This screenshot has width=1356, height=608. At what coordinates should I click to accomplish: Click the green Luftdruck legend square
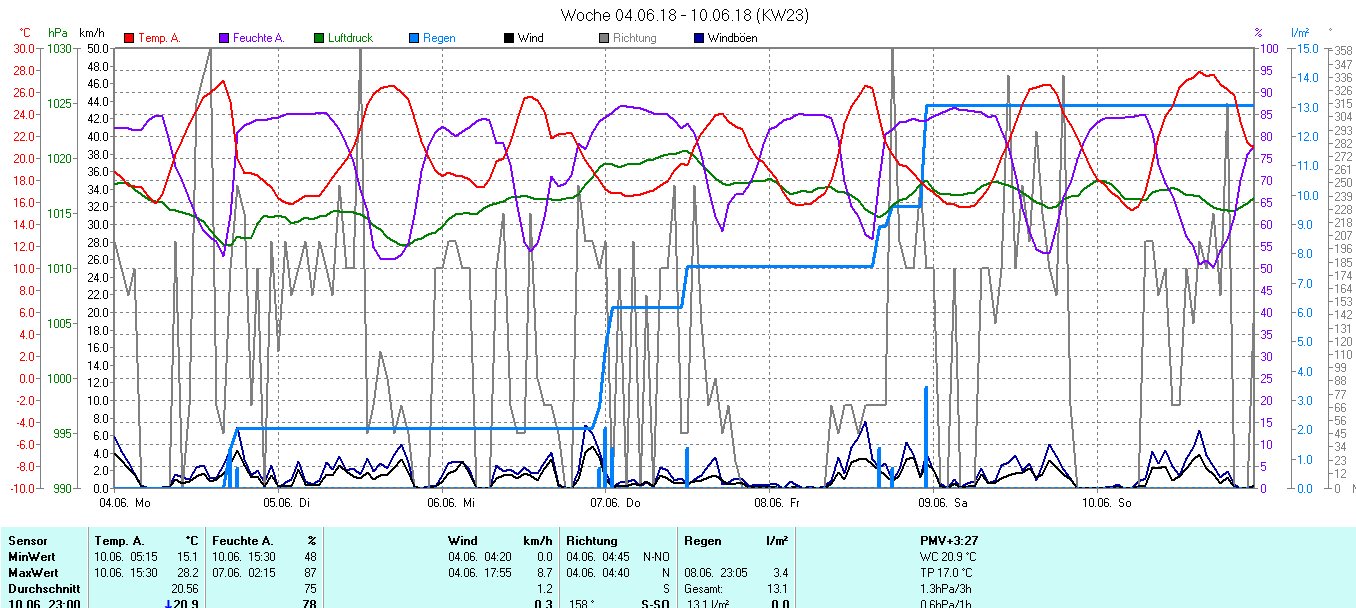pyautogui.click(x=319, y=38)
